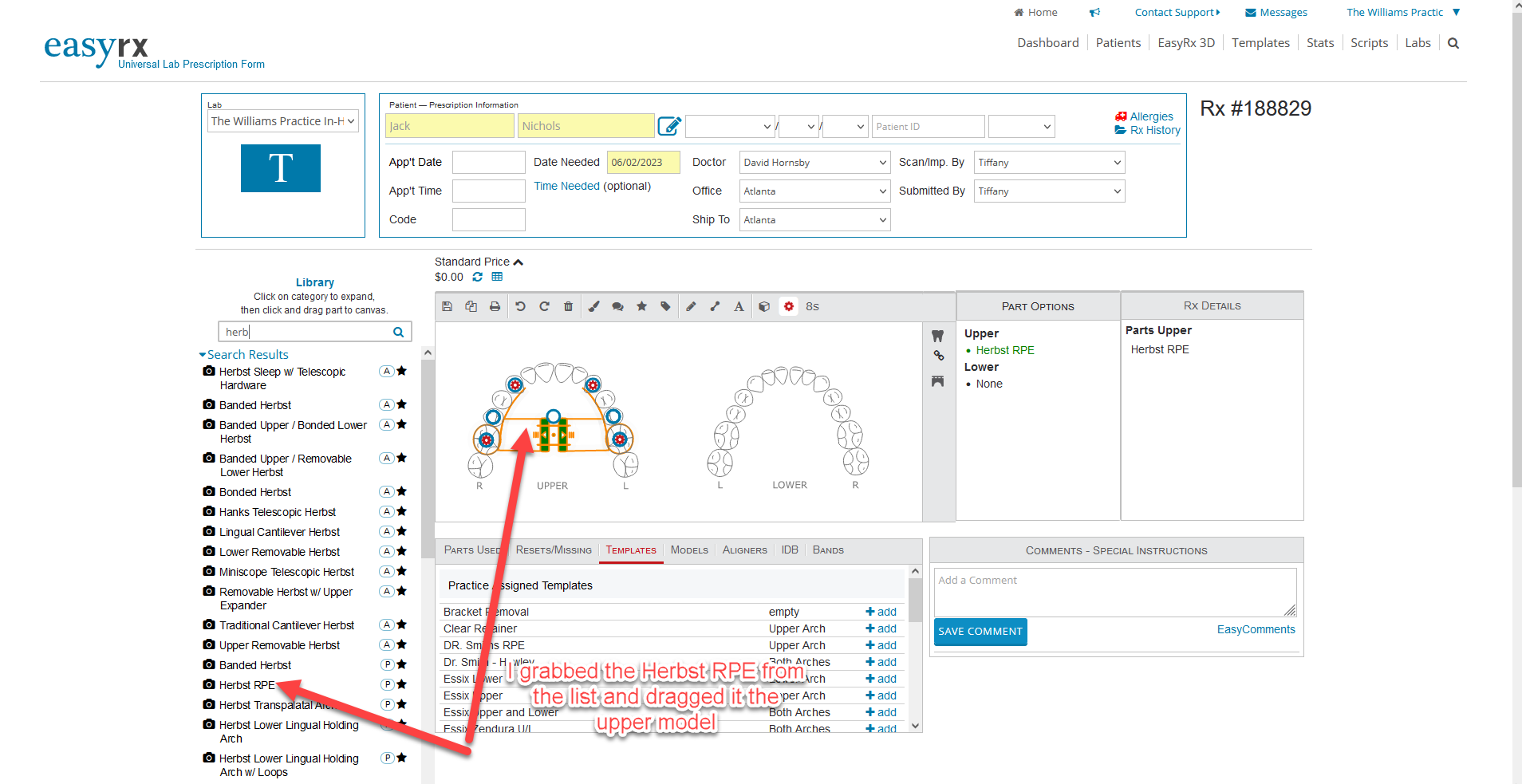Toggle favorite star for Lower Removable Herbst

tap(401, 551)
